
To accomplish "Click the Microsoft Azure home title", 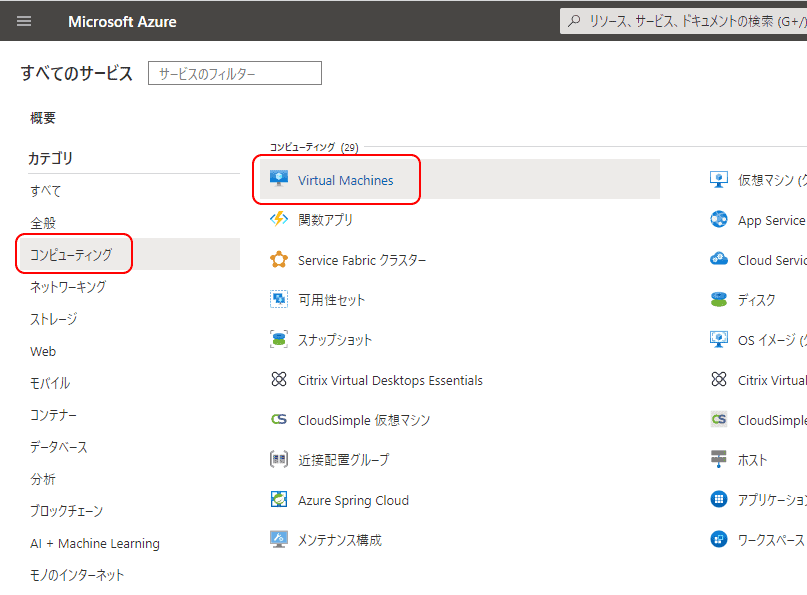I will pos(122,22).
